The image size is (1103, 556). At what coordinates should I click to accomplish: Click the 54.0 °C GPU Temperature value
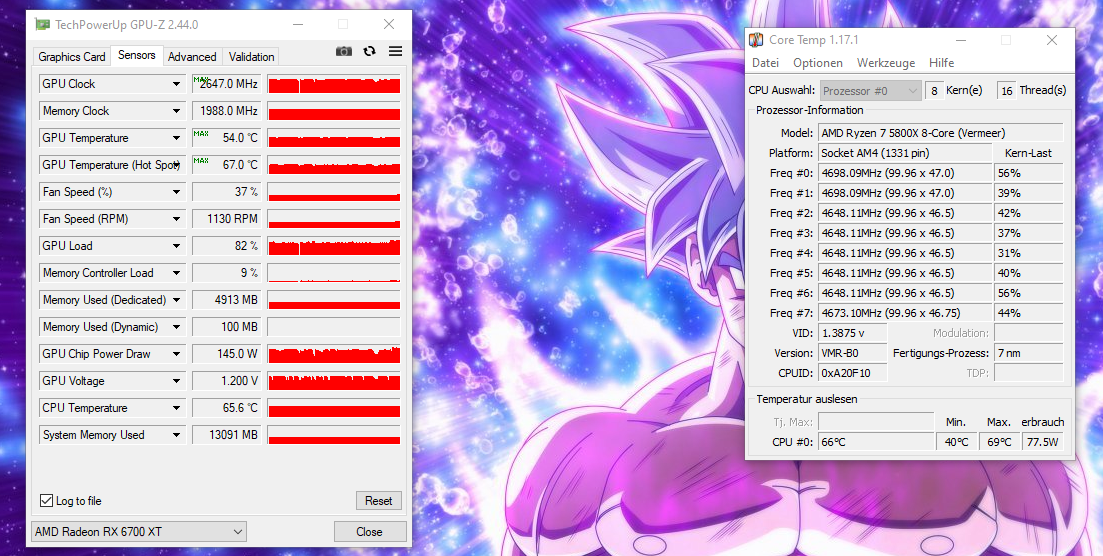[226, 138]
